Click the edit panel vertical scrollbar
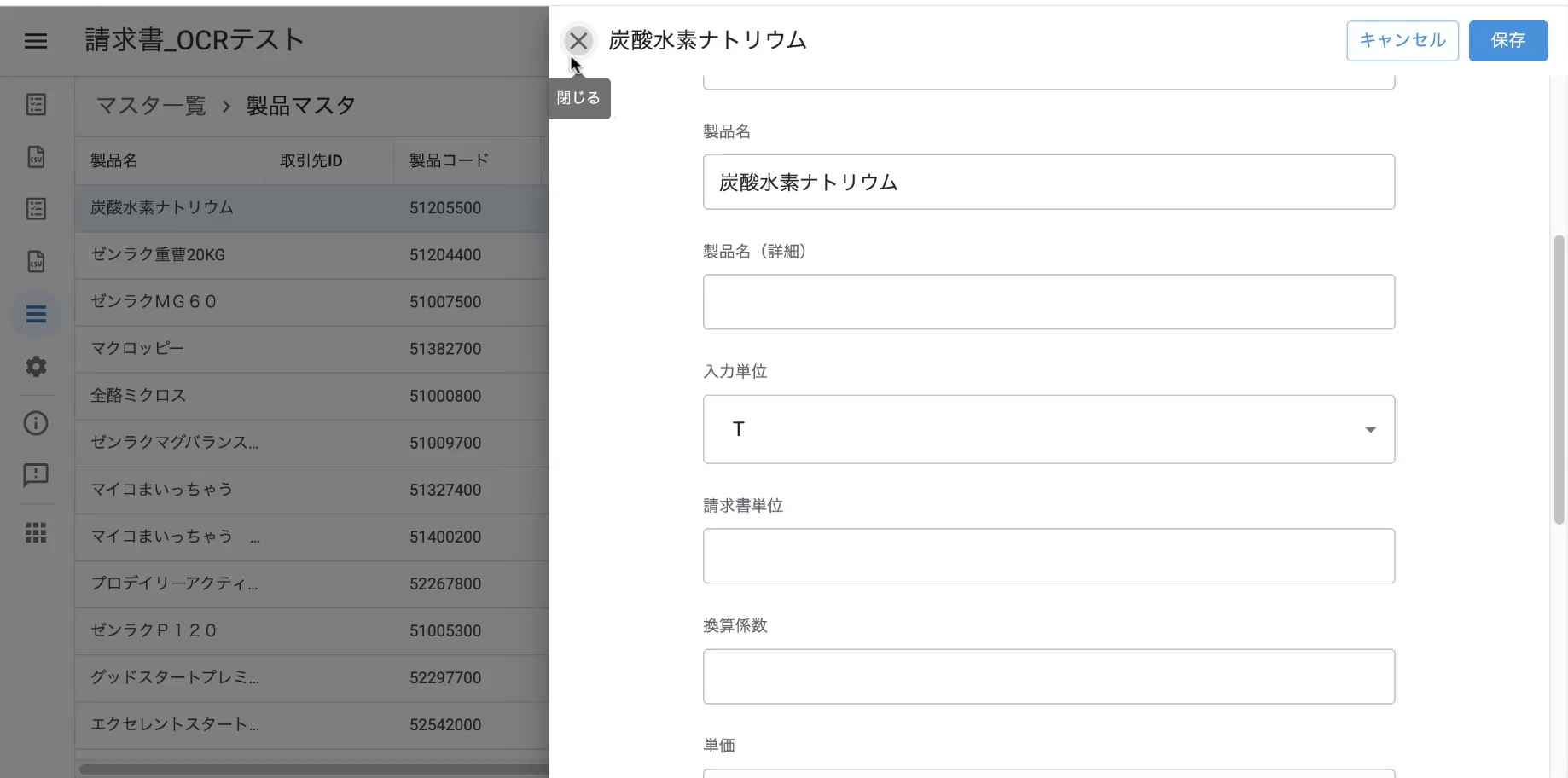The image size is (1568, 778). point(1559,380)
